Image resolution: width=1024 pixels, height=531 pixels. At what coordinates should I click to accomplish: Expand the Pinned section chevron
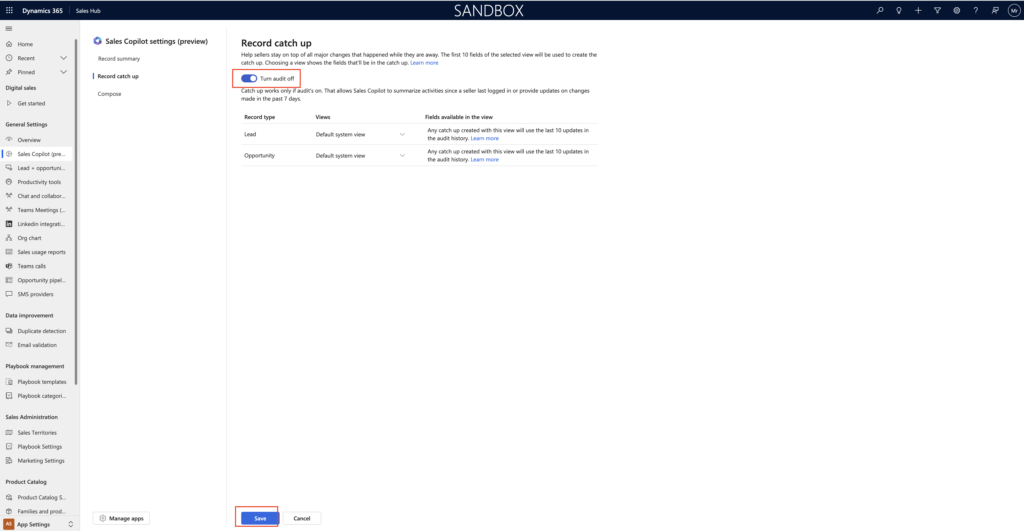point(63,72)
